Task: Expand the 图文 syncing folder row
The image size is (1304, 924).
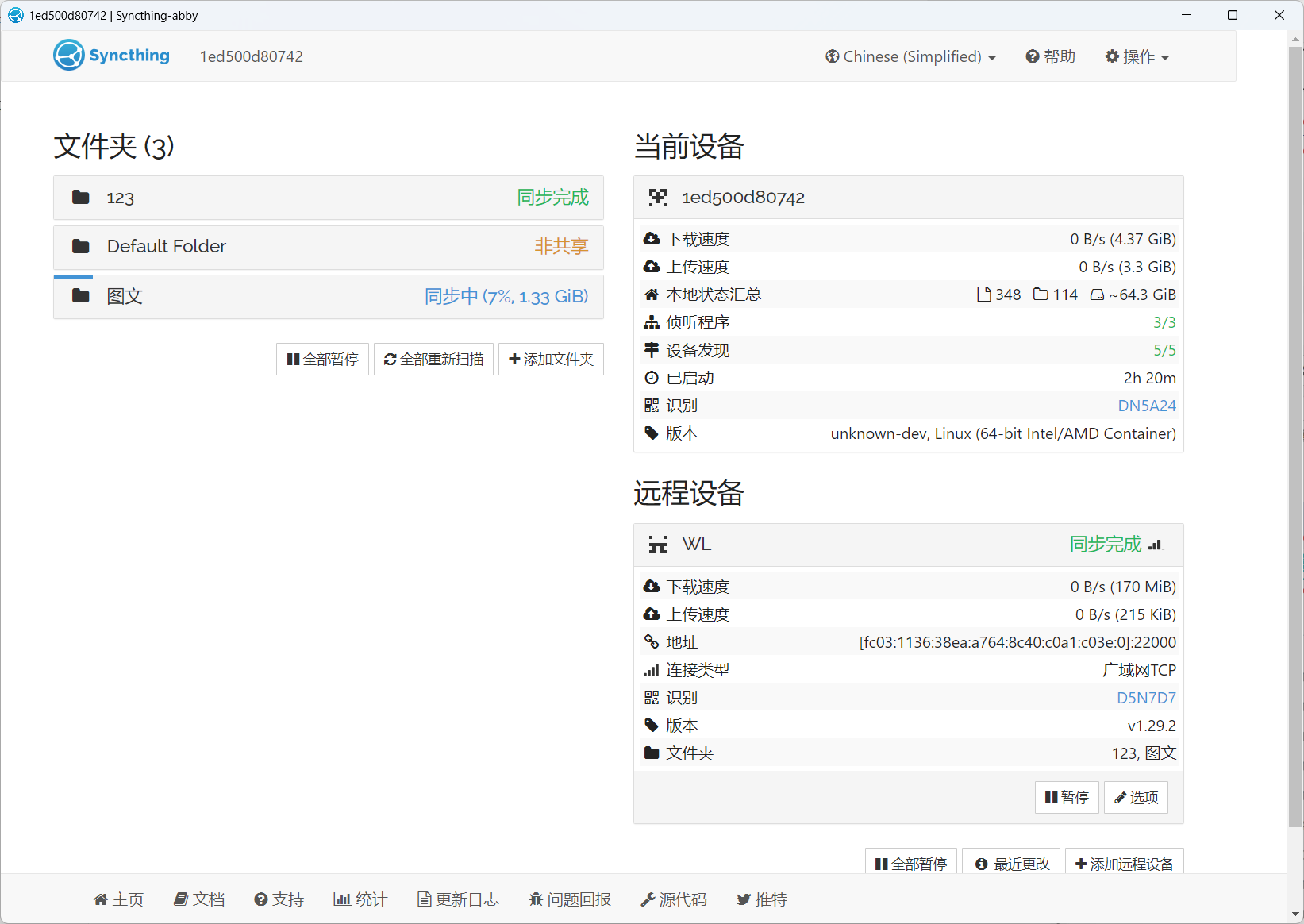Action: pyautogui.click(x=329, y=297)
